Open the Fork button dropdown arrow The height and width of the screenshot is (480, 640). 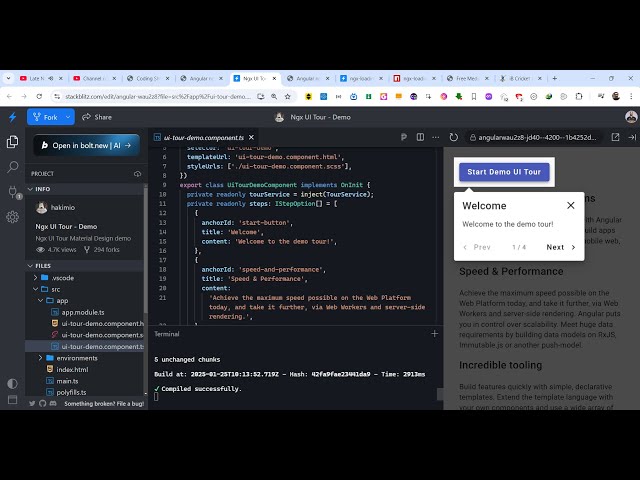[68, 117]
